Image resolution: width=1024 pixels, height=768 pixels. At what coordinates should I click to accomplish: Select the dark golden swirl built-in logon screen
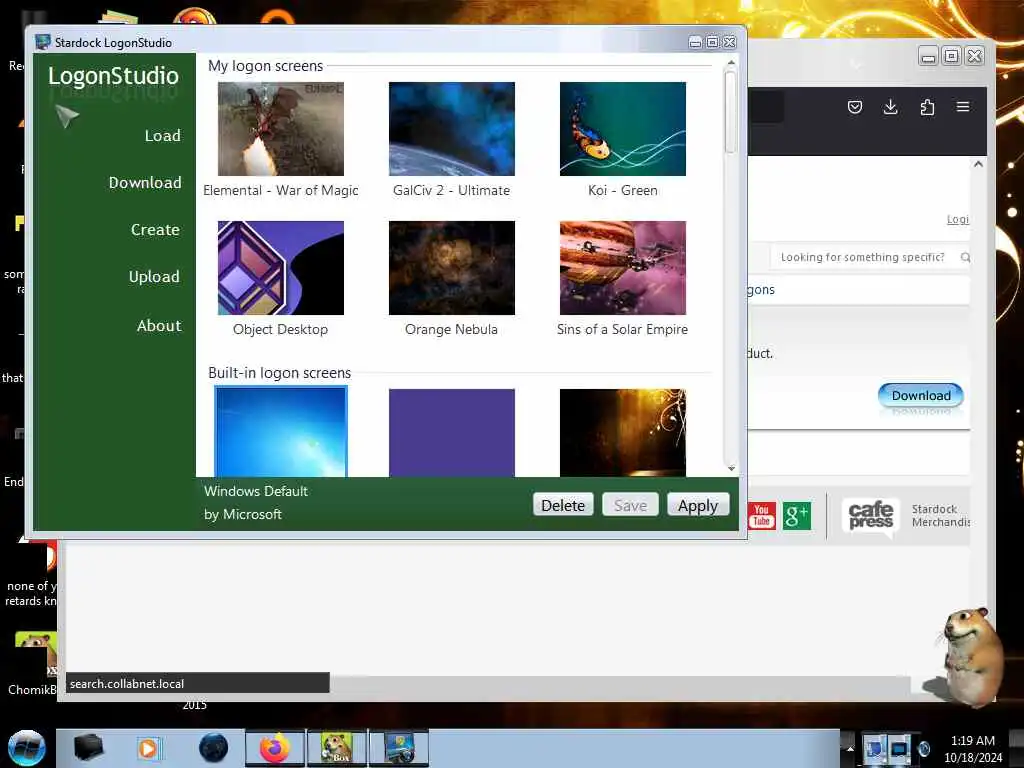(623, 432)
